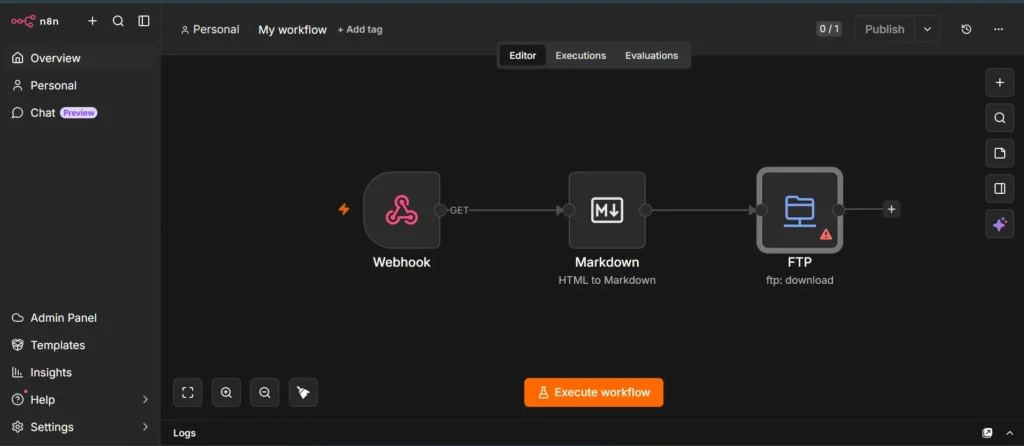Expand the Settings menu
This screenshot has height=446, width=1024.
(80, 427)
